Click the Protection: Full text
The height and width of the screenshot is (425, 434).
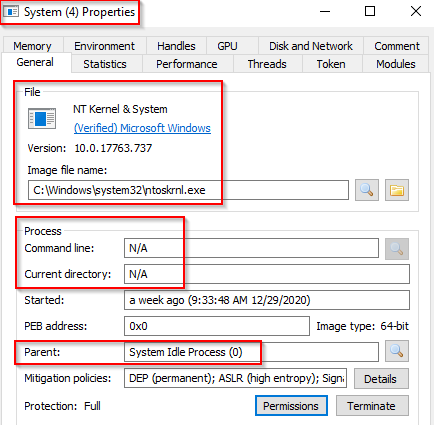(62, 406)
